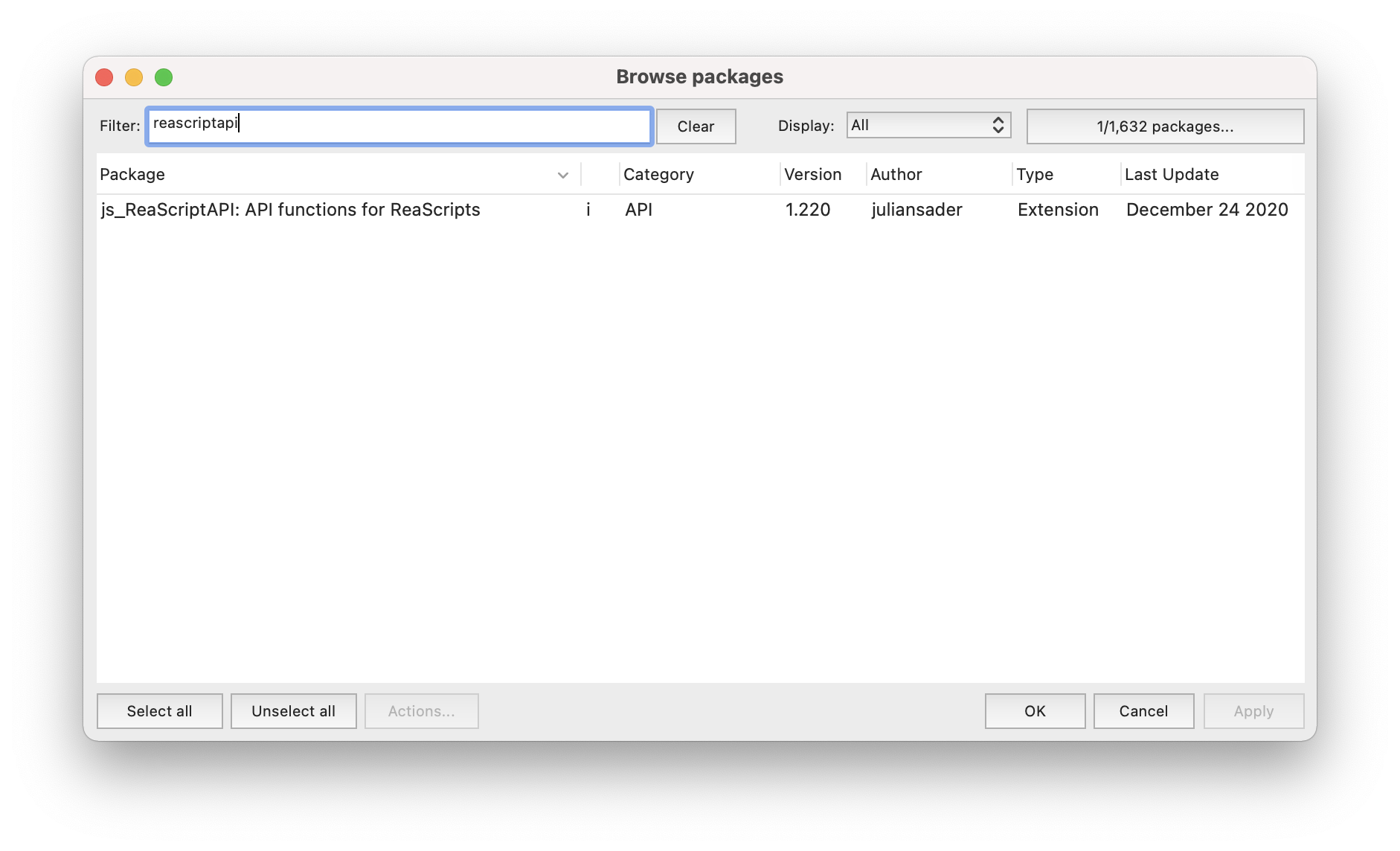1400x851 pixels.
Task: Sort by the Category column header
Action: click(658, 174)
